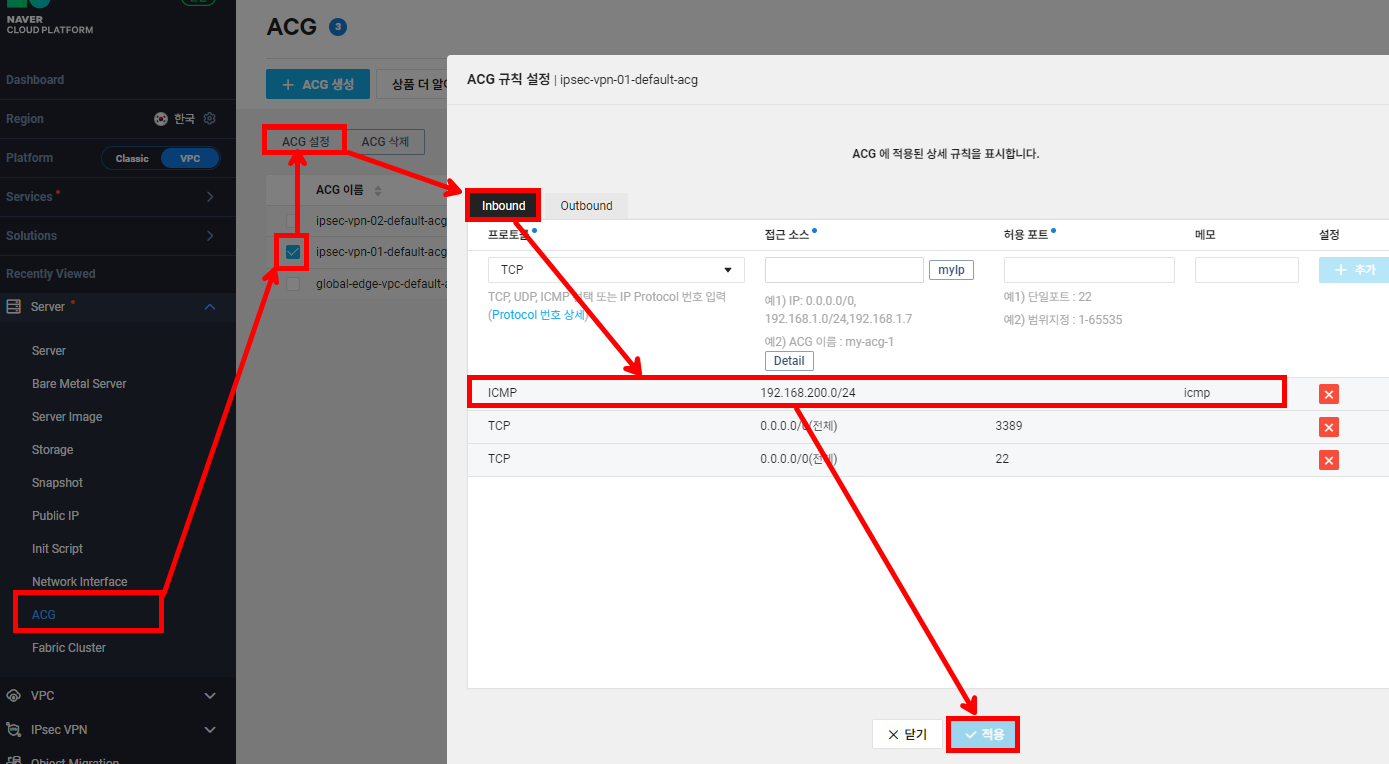Click the ACG 삭제 delete button
This screenshot has height=764, width=1389.
[386, 142]
